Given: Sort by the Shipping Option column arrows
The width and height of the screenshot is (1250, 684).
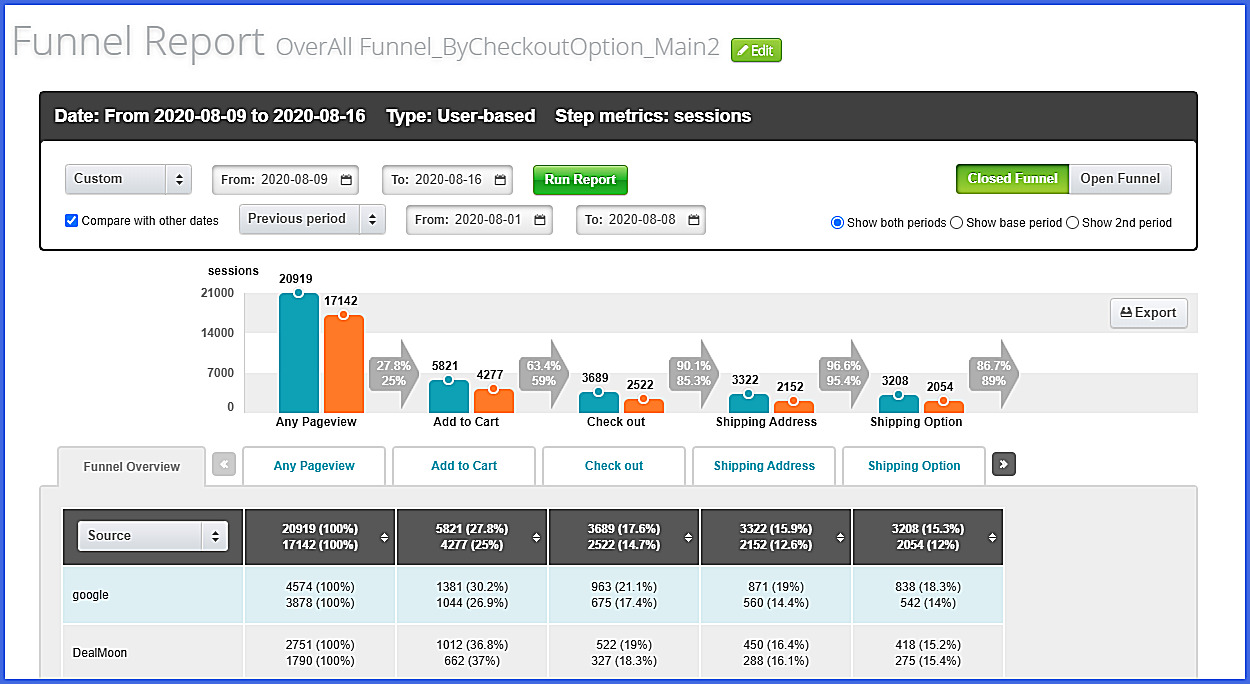Looking at the screenshot, I should coord(992,537).
